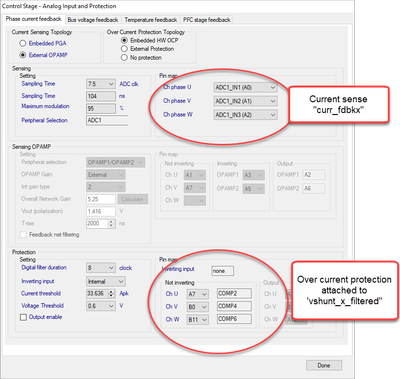
Task: Open the Sampling Time ADC clk dropdown
Action: 101,84
